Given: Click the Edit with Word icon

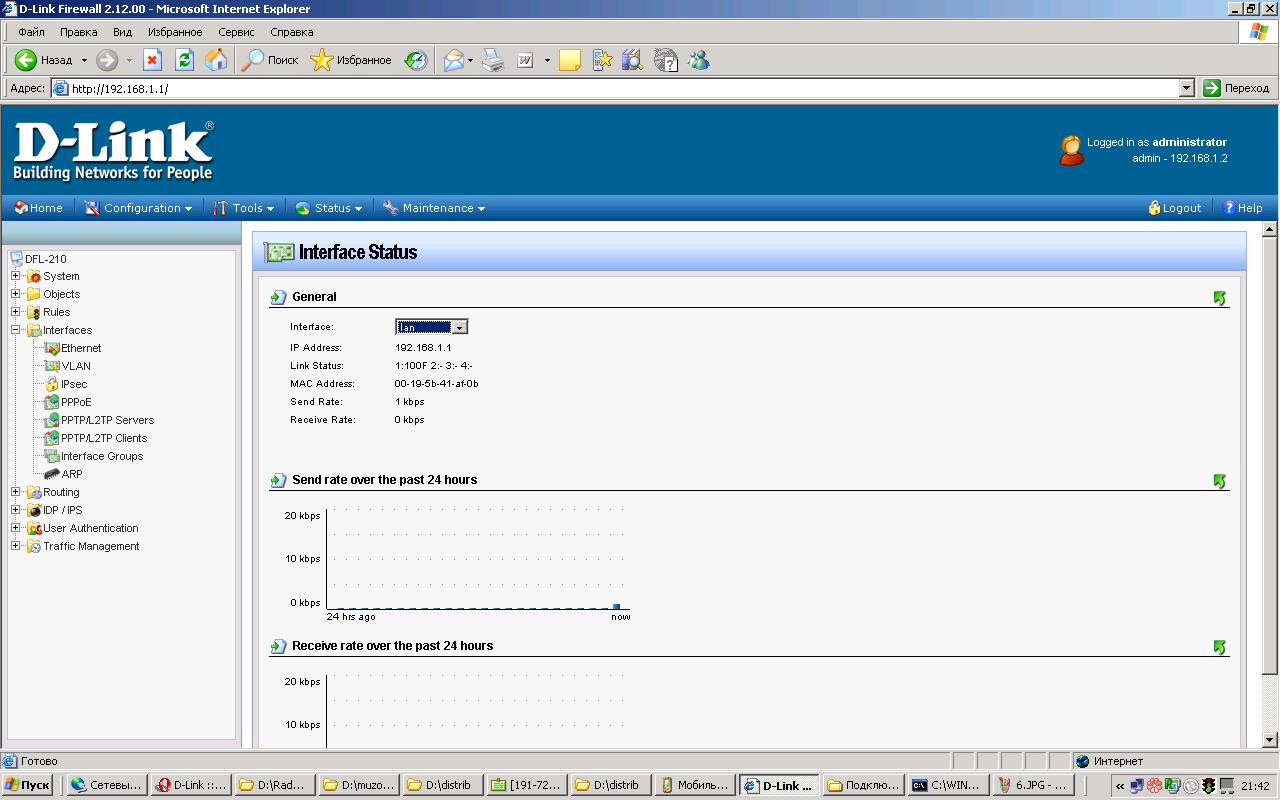Looking at the screenshot, I should 526,60.
